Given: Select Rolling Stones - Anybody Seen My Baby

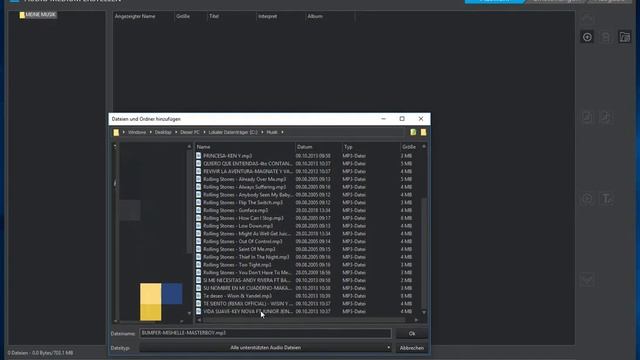Looking at the screenshot, I should click(307, 195).
